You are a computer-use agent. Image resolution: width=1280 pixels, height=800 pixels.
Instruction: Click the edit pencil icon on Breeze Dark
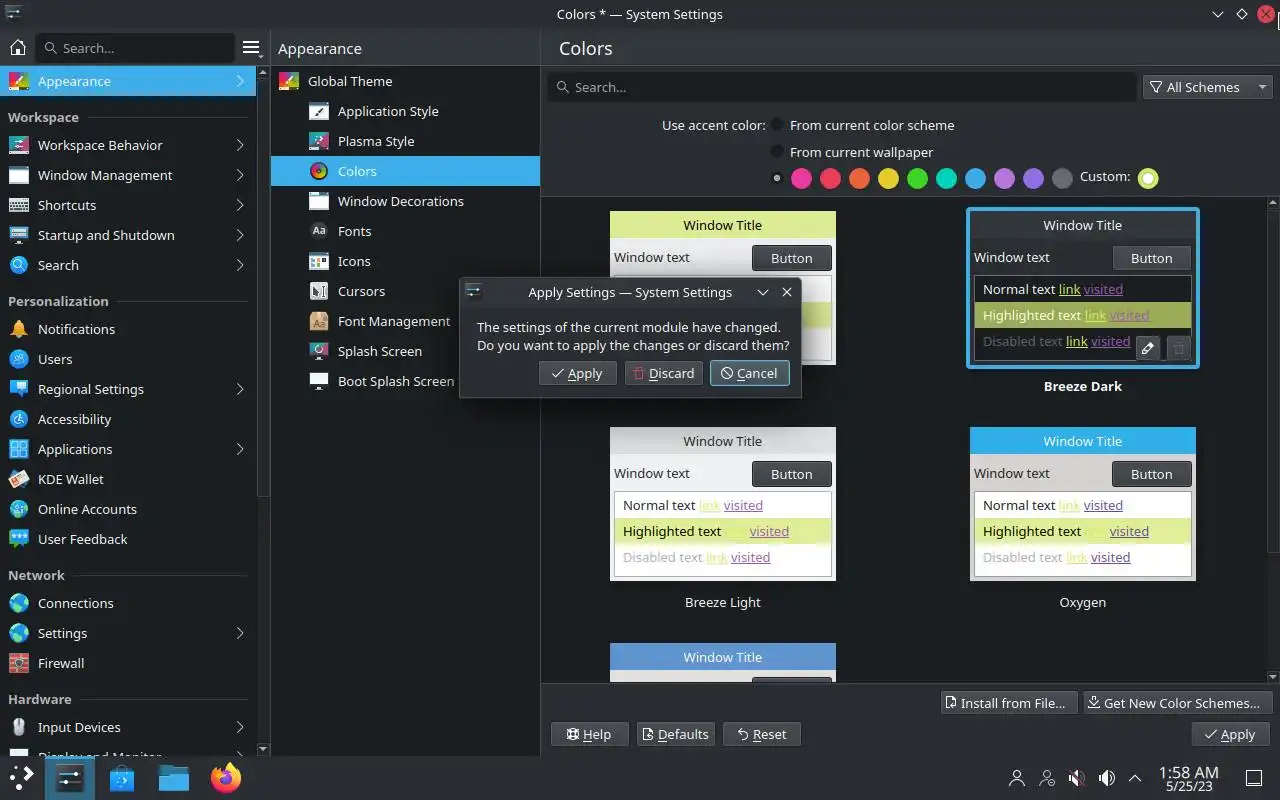1148,347
